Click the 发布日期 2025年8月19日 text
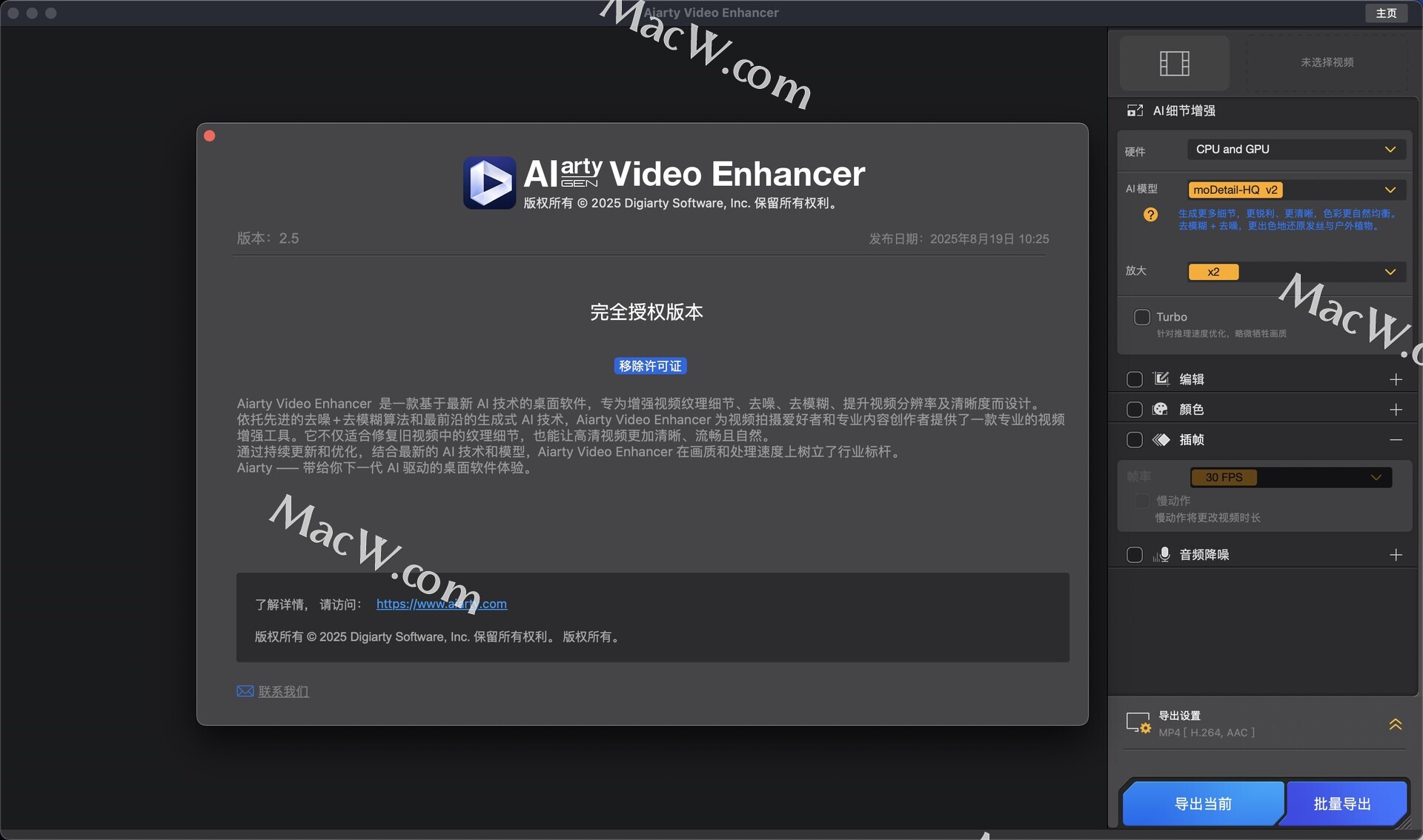The height and width of the screenshot is (840, 1423). point(959,239)
